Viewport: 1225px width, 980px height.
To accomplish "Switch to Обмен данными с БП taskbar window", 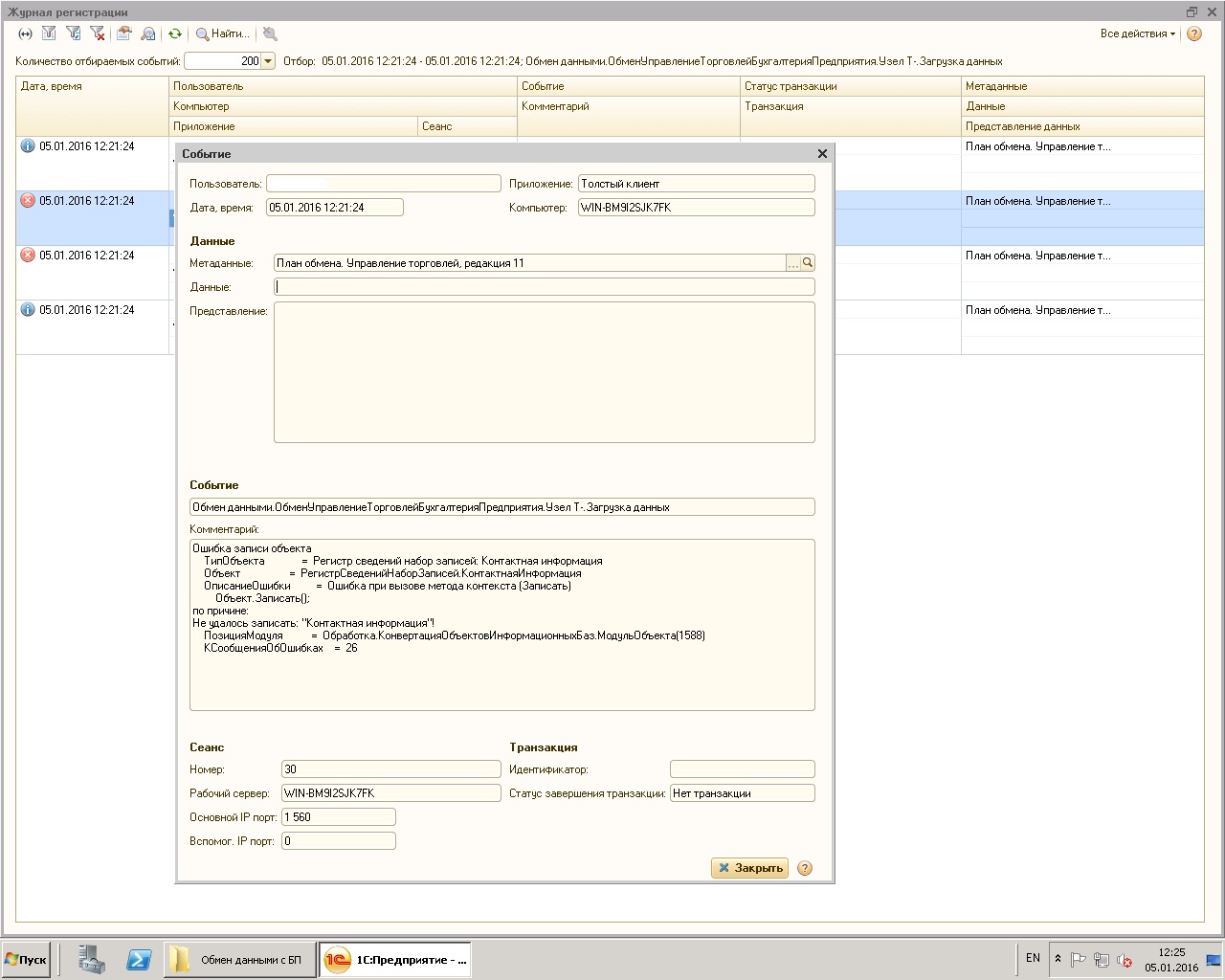I will click(x=239, y=960).
